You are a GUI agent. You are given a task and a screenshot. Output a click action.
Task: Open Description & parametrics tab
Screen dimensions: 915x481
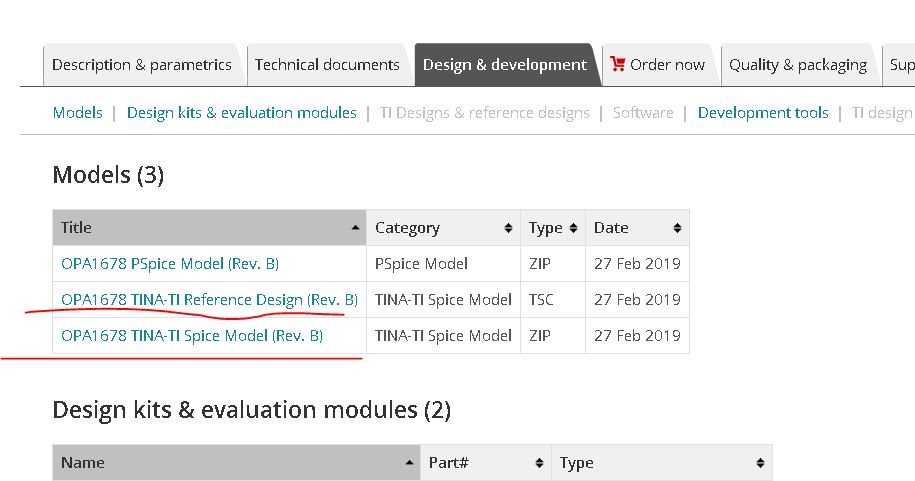tap(141, 65)
